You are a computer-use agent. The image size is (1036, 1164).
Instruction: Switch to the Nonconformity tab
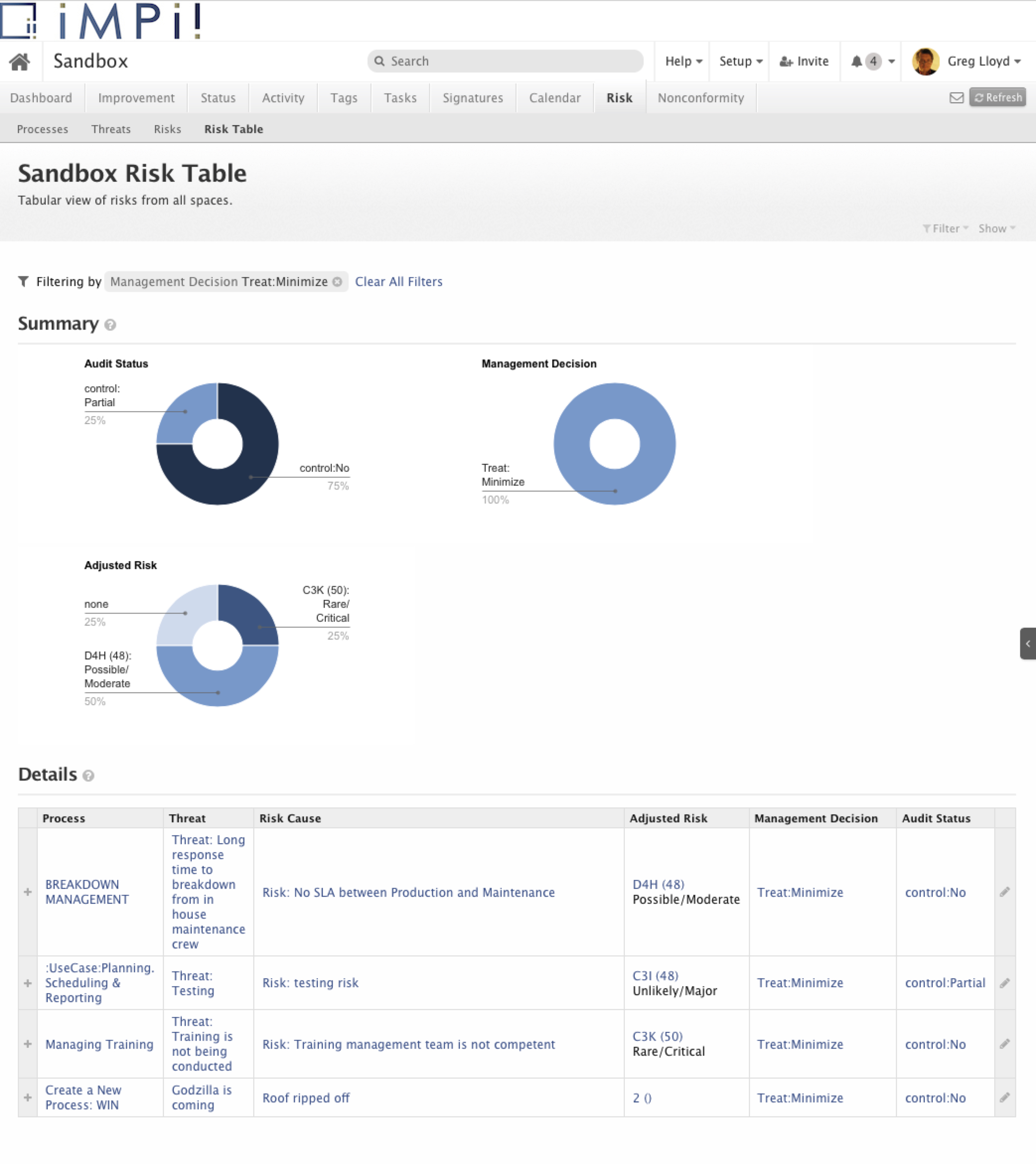701,98
